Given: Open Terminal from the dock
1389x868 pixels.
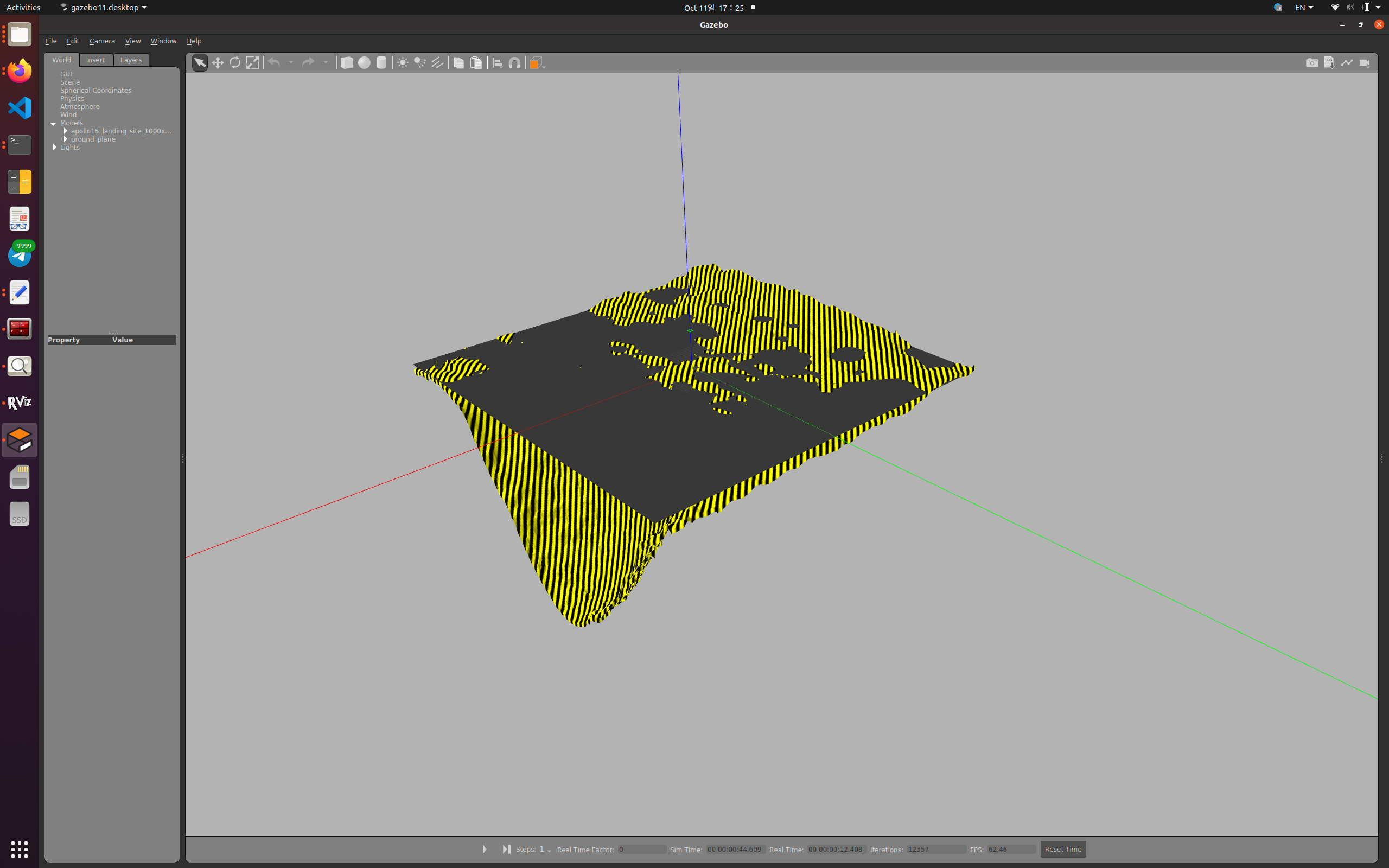Looking at the screenshot, I should pos(20,145).
